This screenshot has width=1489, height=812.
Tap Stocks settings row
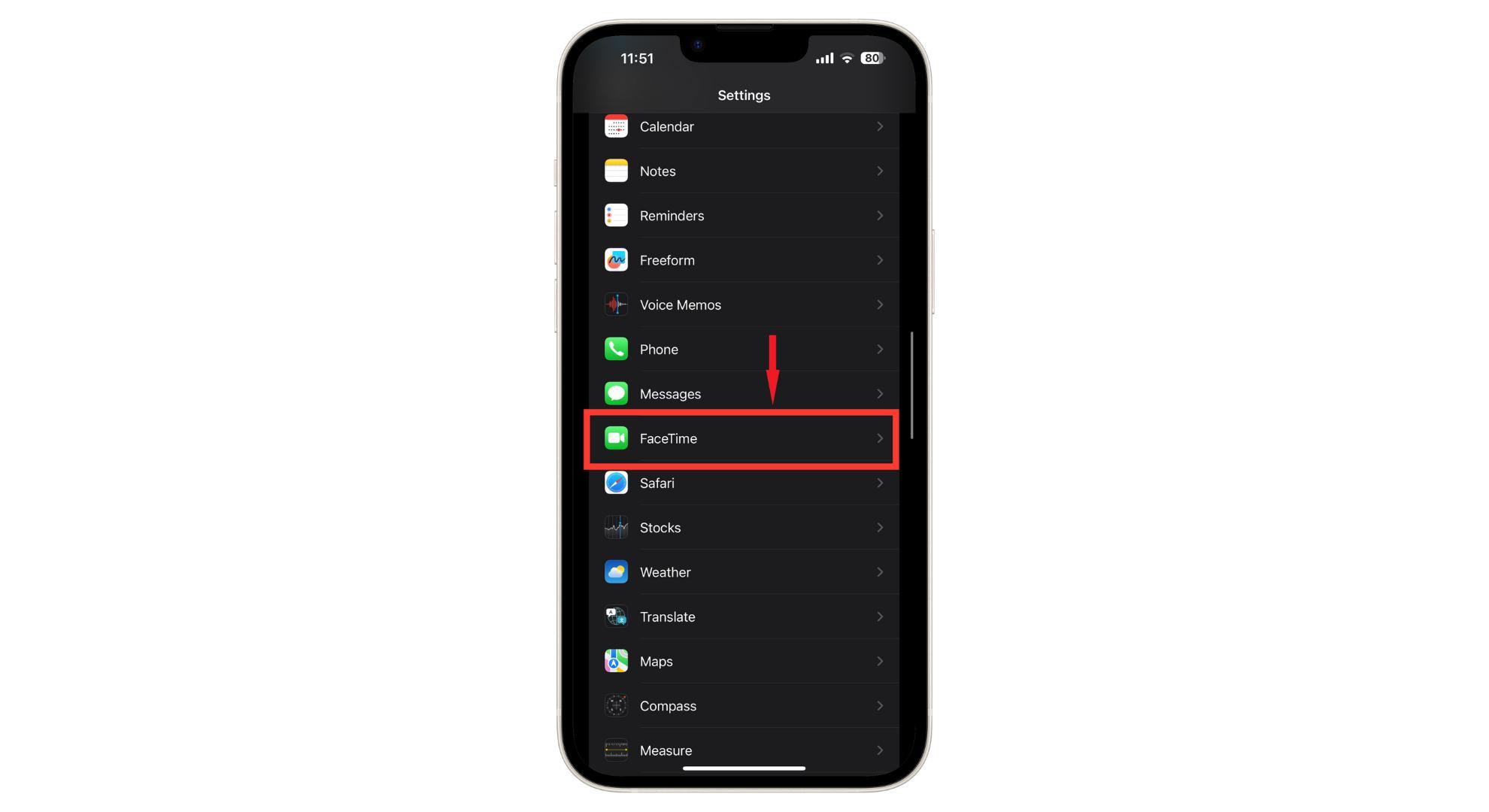click(742, 528)
